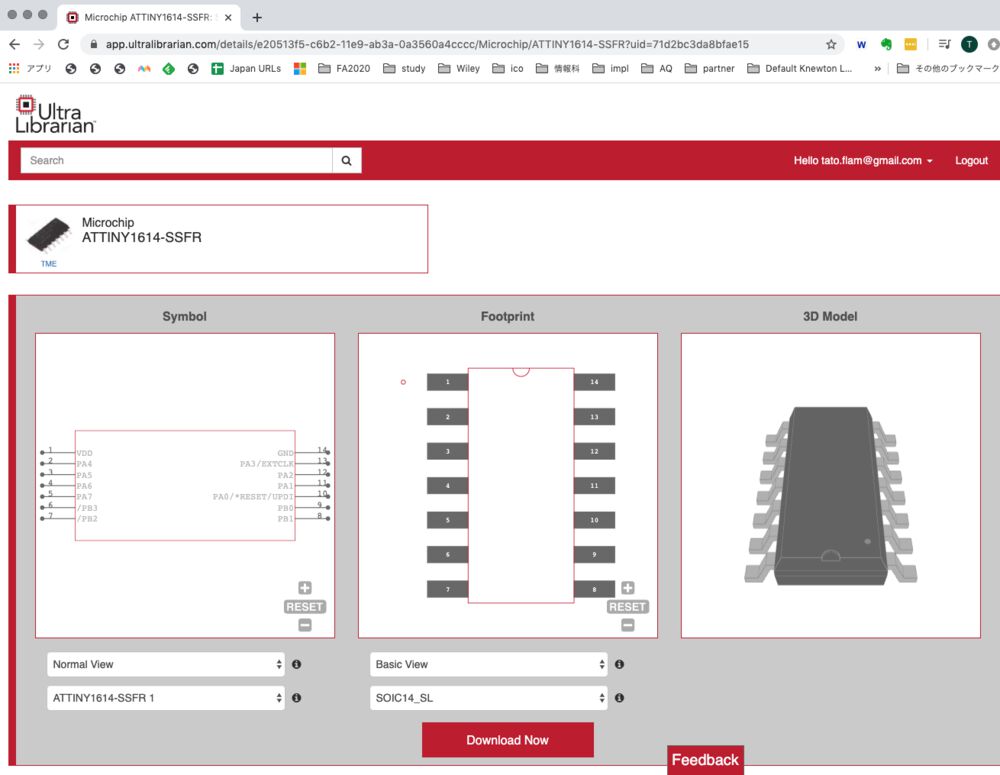Viewport: 1000px width, 775px height.
Task: Click the Microsoft colored squares bookmark
Action: click(300, 68)
